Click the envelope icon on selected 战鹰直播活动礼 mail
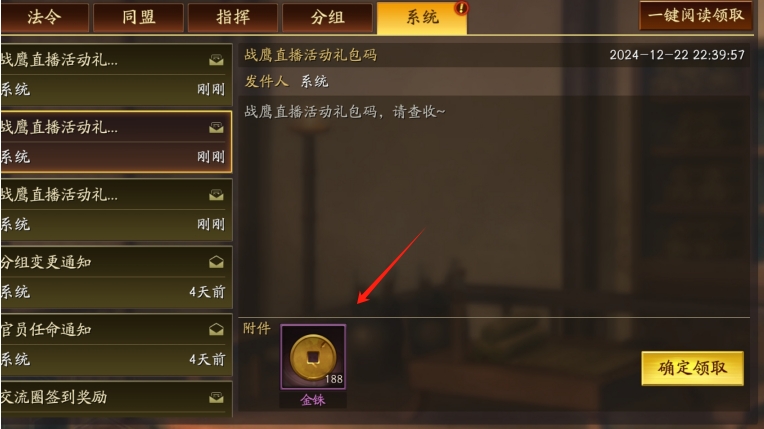 216,127
